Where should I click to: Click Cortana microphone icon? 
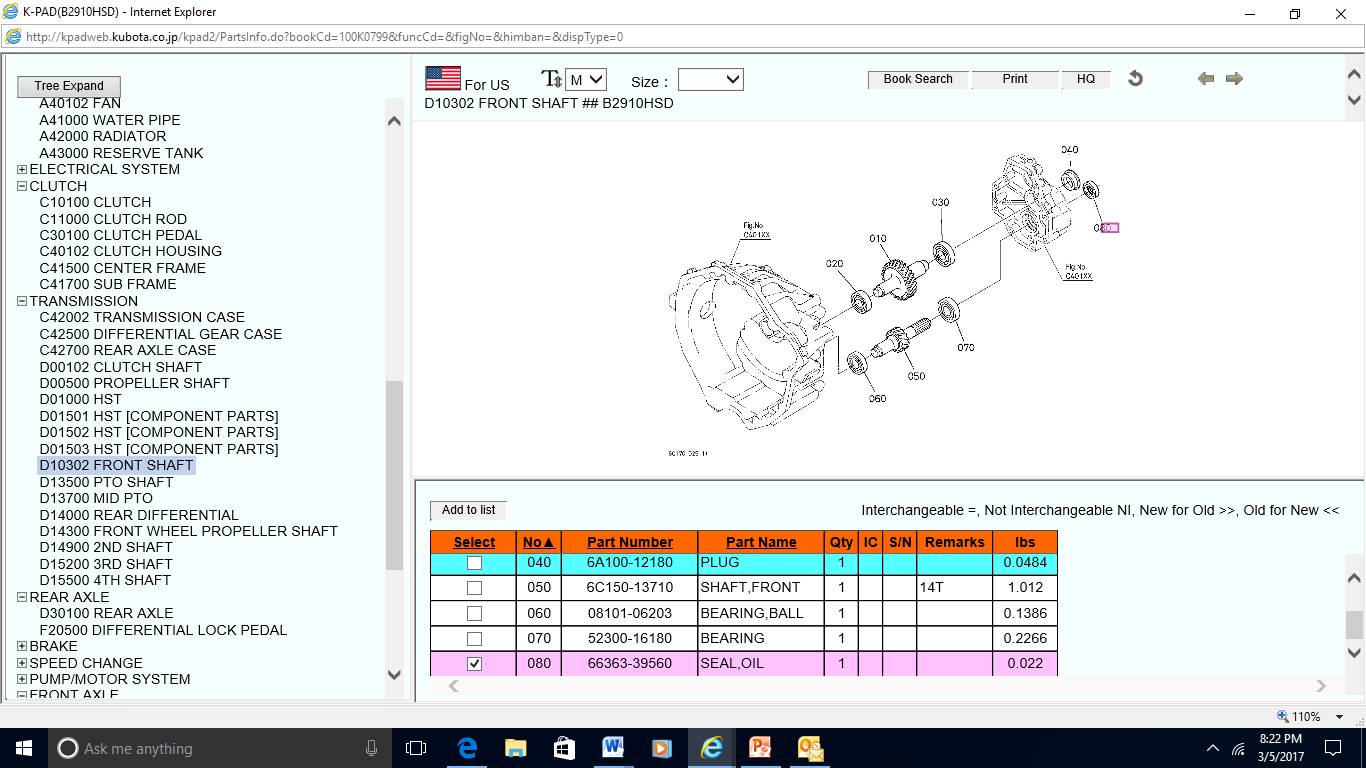click(371, 748)
